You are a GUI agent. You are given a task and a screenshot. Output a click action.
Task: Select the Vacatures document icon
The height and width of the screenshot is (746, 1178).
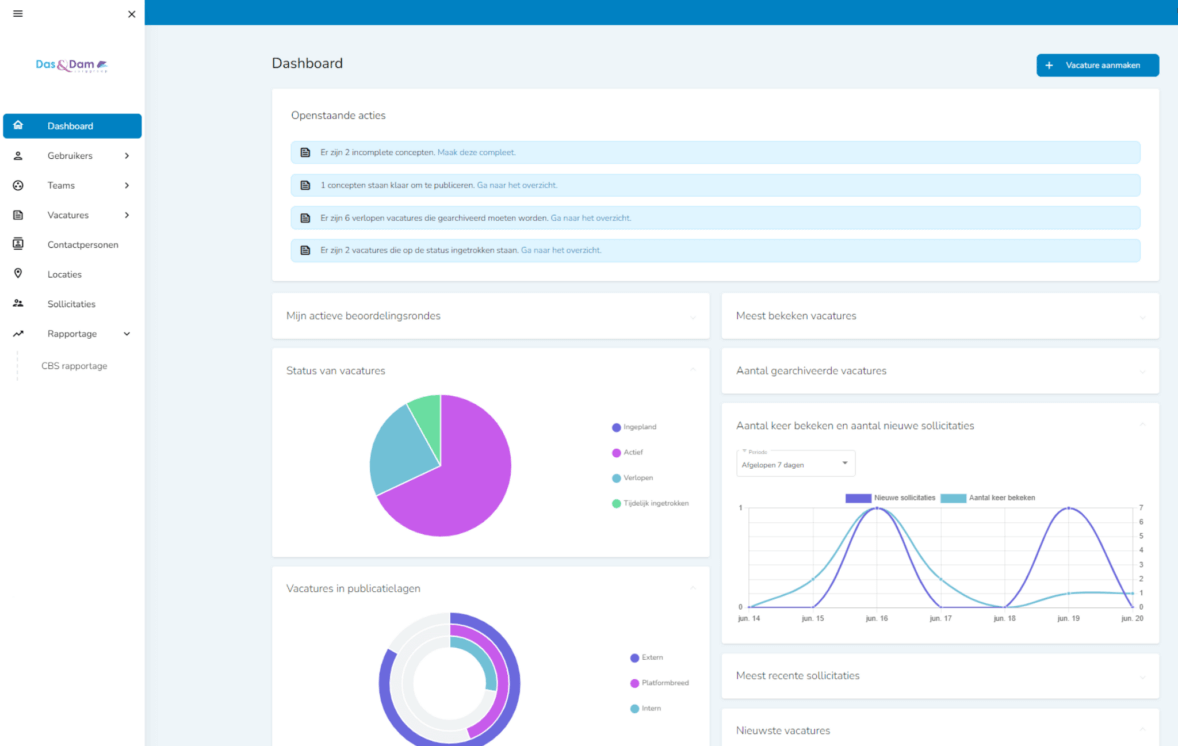18,214
